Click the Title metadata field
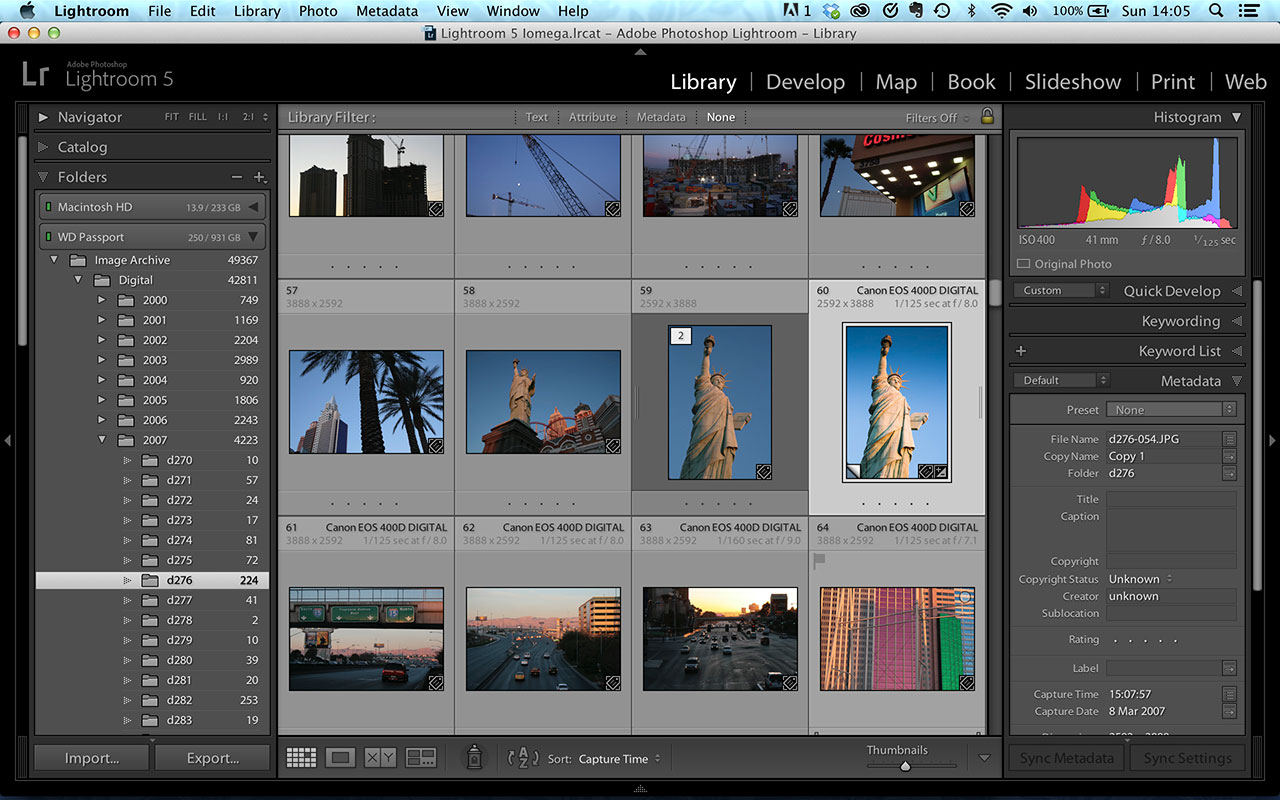The width and height of the screenshot is (1280, 800). pyautogui.click(x=1171, y=499)
